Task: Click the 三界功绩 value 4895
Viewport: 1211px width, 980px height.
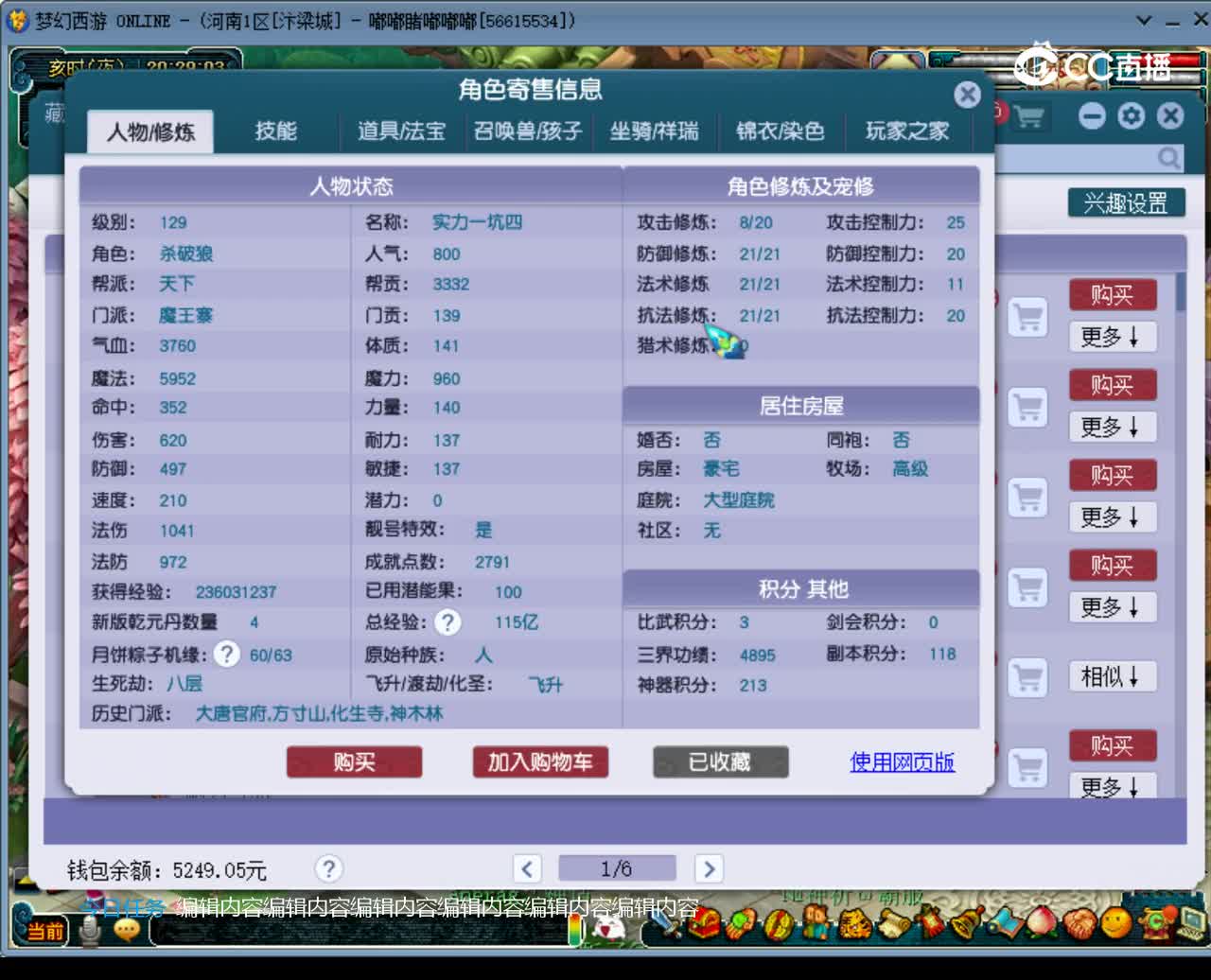Action: tap(758, 655)
